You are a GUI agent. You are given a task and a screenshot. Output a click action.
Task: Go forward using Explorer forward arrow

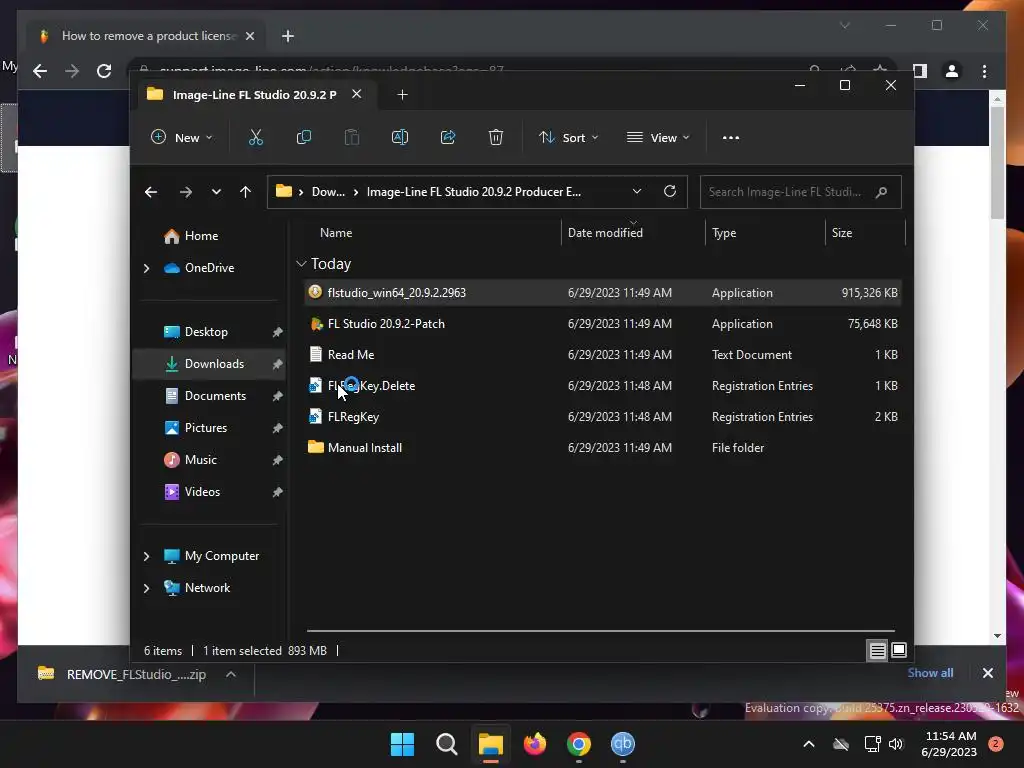pos(185,192)
